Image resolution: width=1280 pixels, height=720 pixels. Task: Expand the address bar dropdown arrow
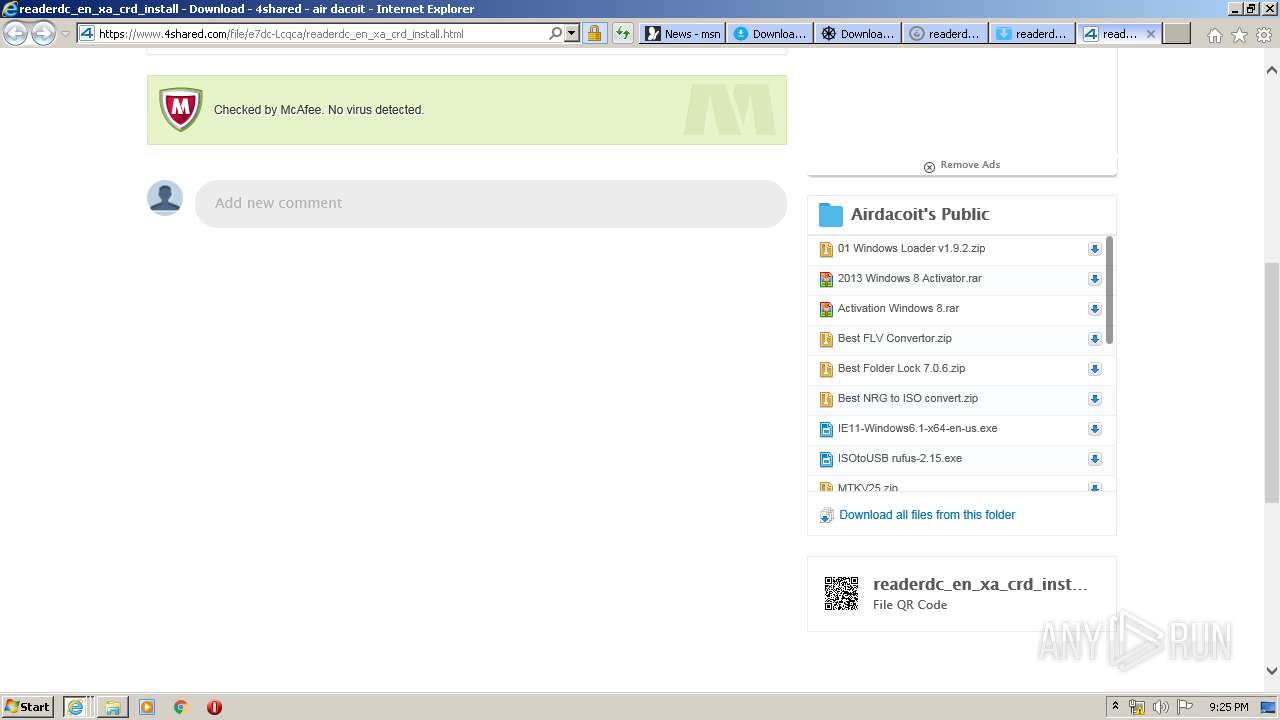(572, 33)
